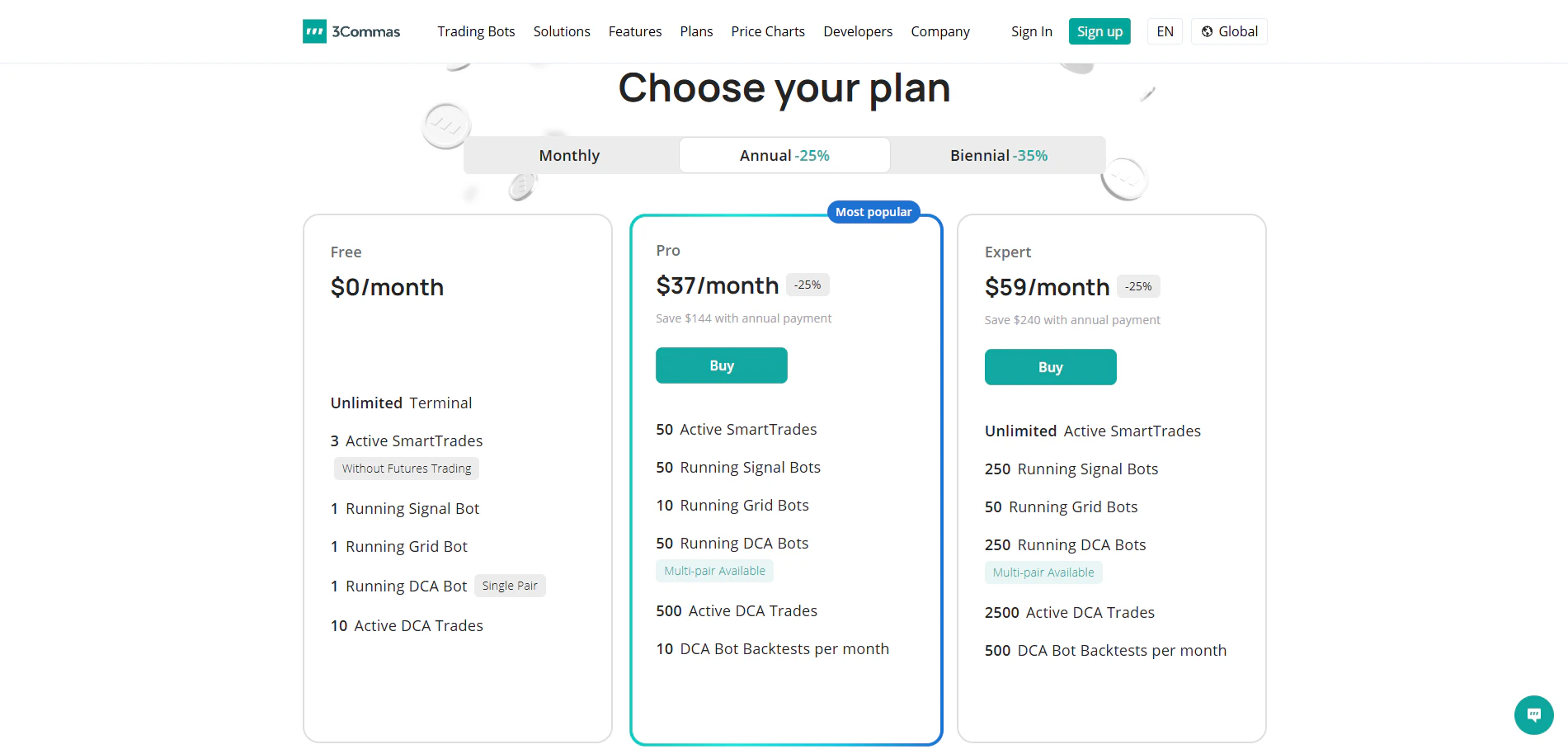Expand the Features navigation menu
Viewport: 1568px width, 749px height.
pyautogui.click(x=635, y=31)
